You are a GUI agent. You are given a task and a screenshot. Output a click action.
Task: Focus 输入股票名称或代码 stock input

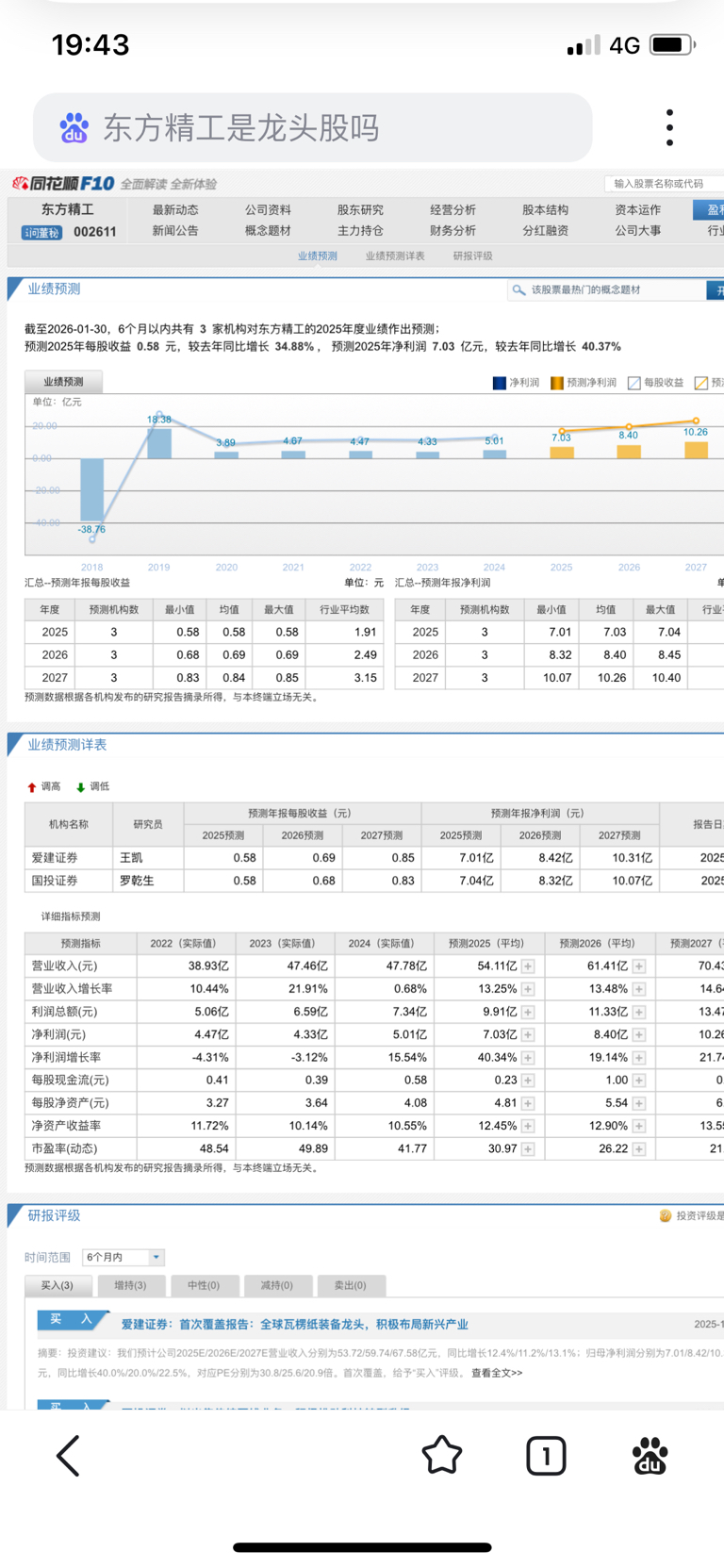[x=664, y=184]
